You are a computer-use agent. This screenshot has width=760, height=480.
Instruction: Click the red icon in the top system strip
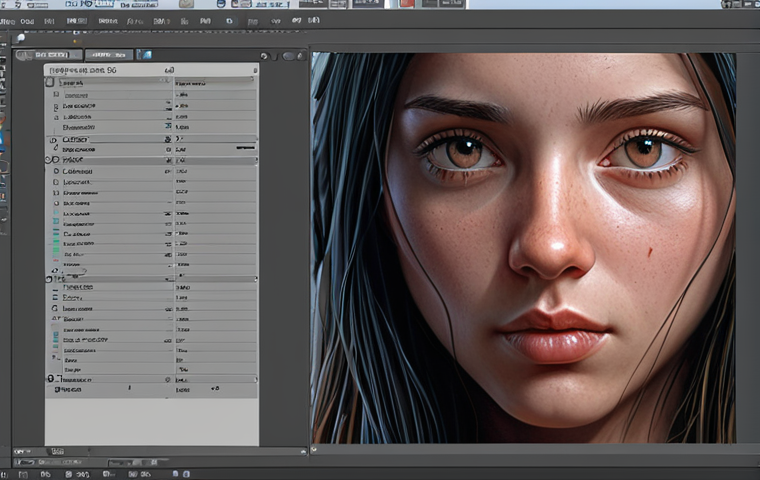point(407,4)
